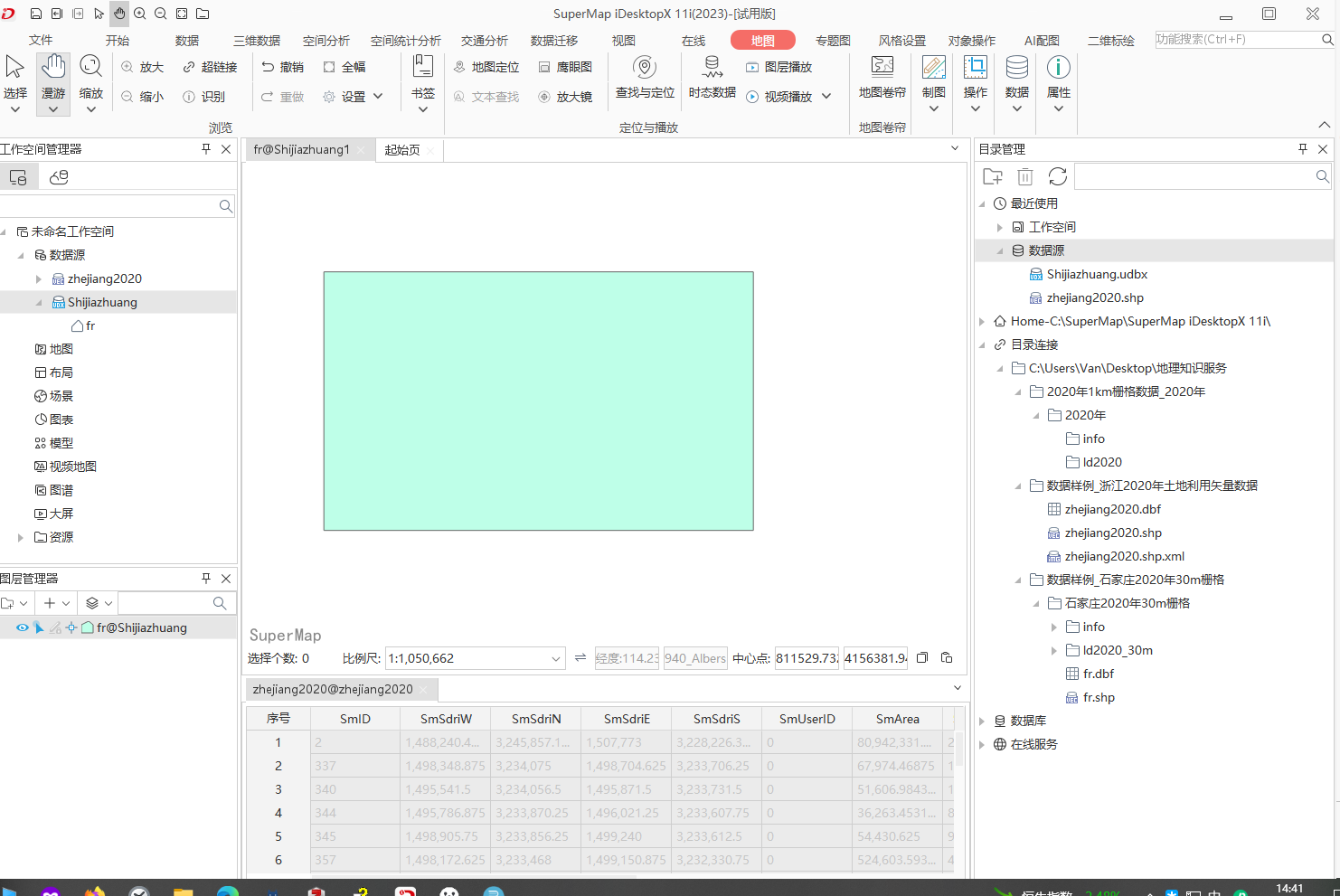Click 地图定位 map locate button

point(486,67)
